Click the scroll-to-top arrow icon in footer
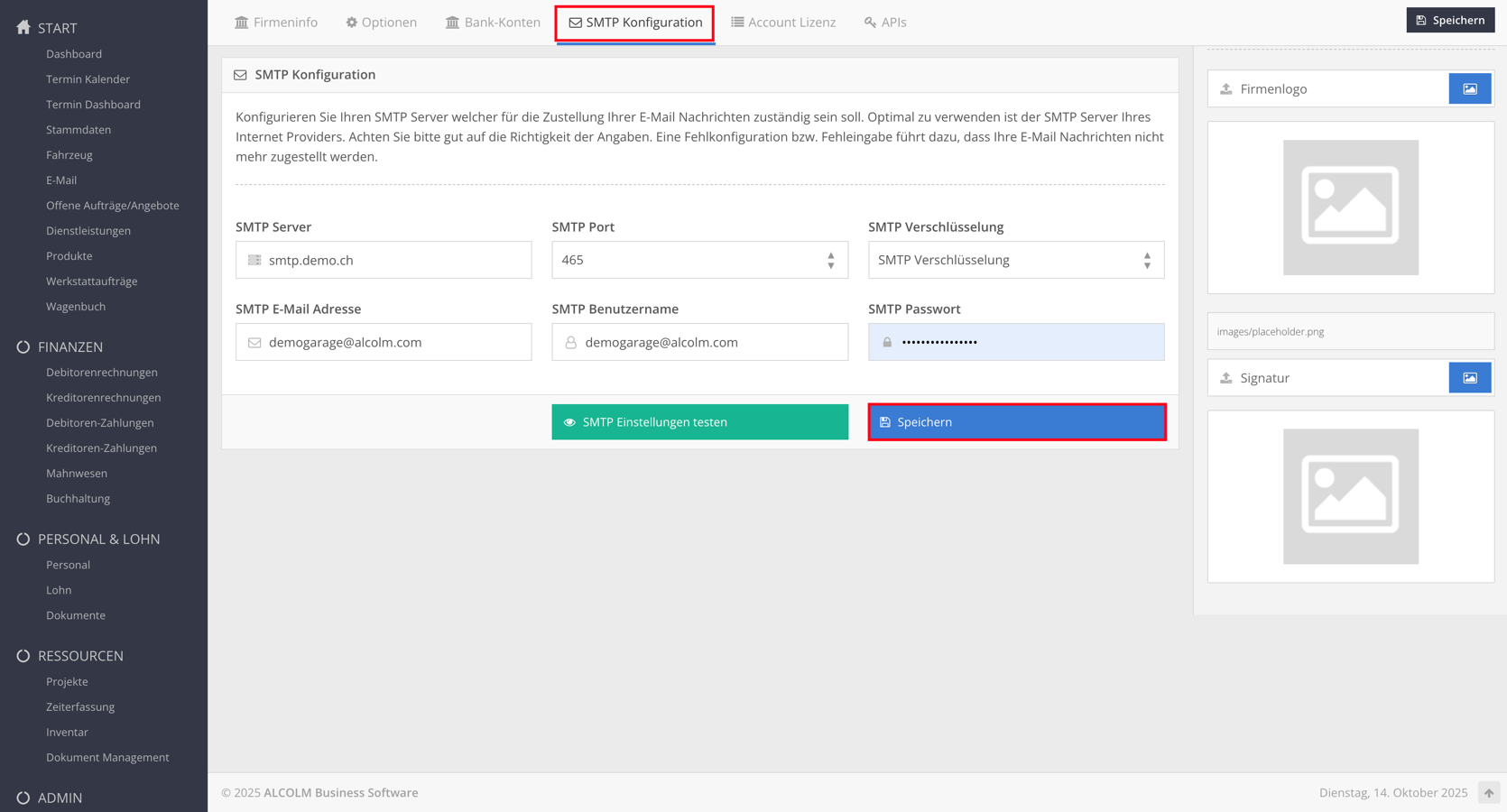This screenshot has width=1507, height=812. click(x=1488, y=793)
